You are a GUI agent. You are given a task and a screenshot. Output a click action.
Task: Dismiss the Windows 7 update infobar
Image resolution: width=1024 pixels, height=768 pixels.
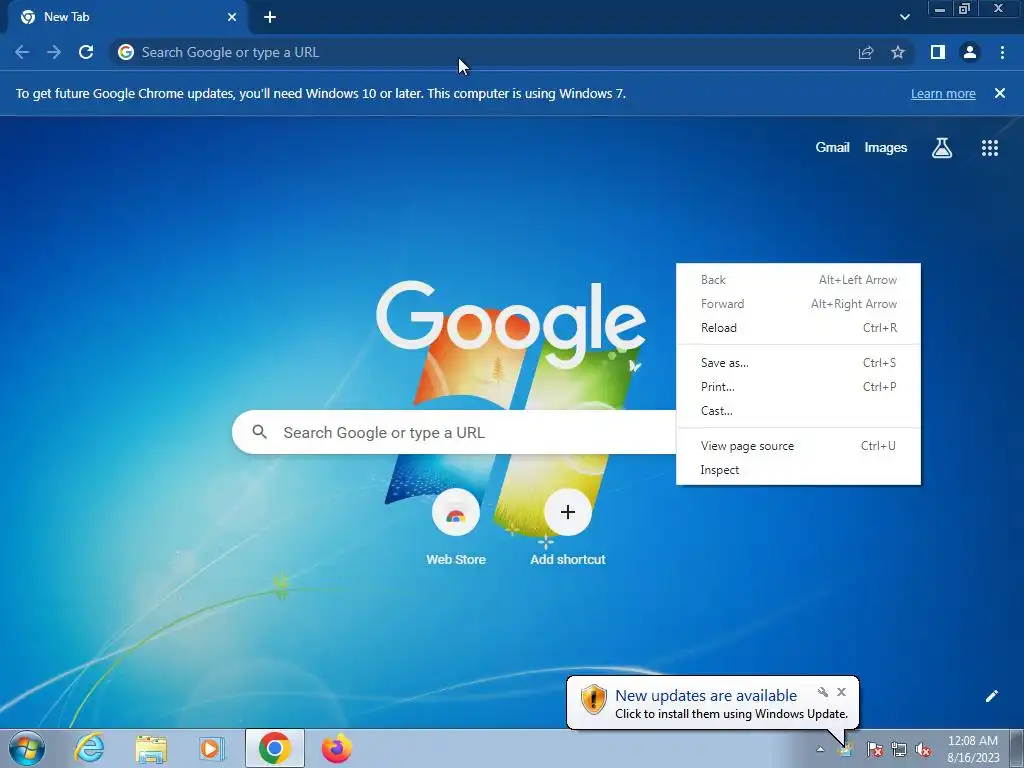pyautogui.click(x=999, y=93)
